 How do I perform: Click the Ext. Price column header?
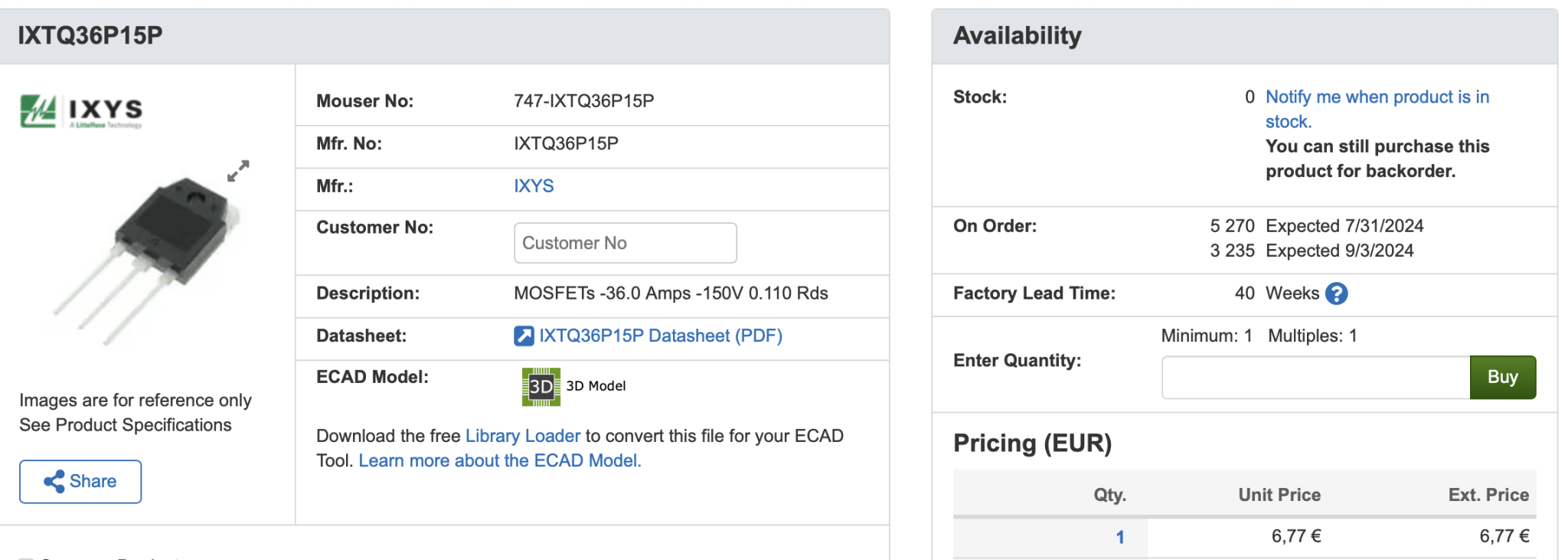[x=1488, y=495]
